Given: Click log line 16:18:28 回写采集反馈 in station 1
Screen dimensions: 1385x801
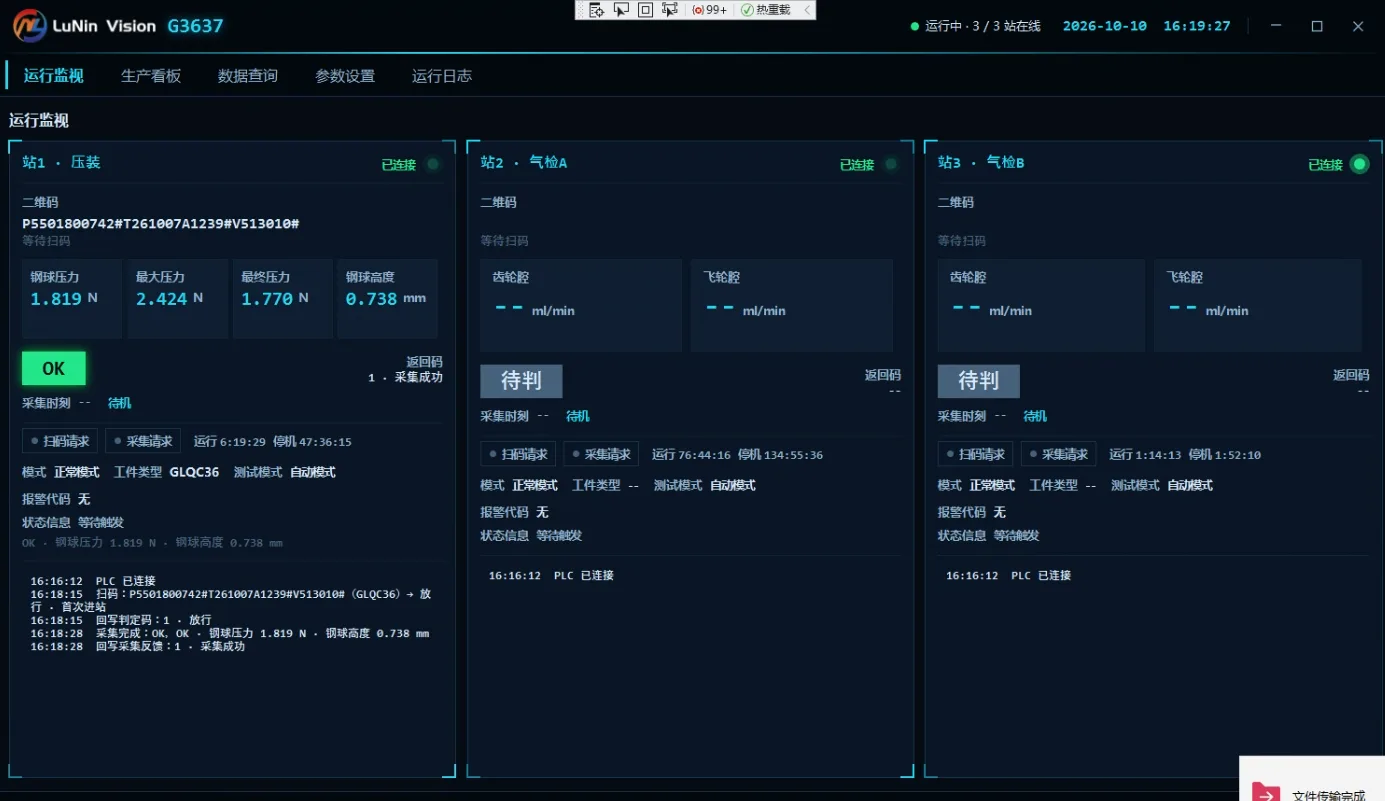Looking at the screenshot, I should pyautogui.click(x=138, y=646).
